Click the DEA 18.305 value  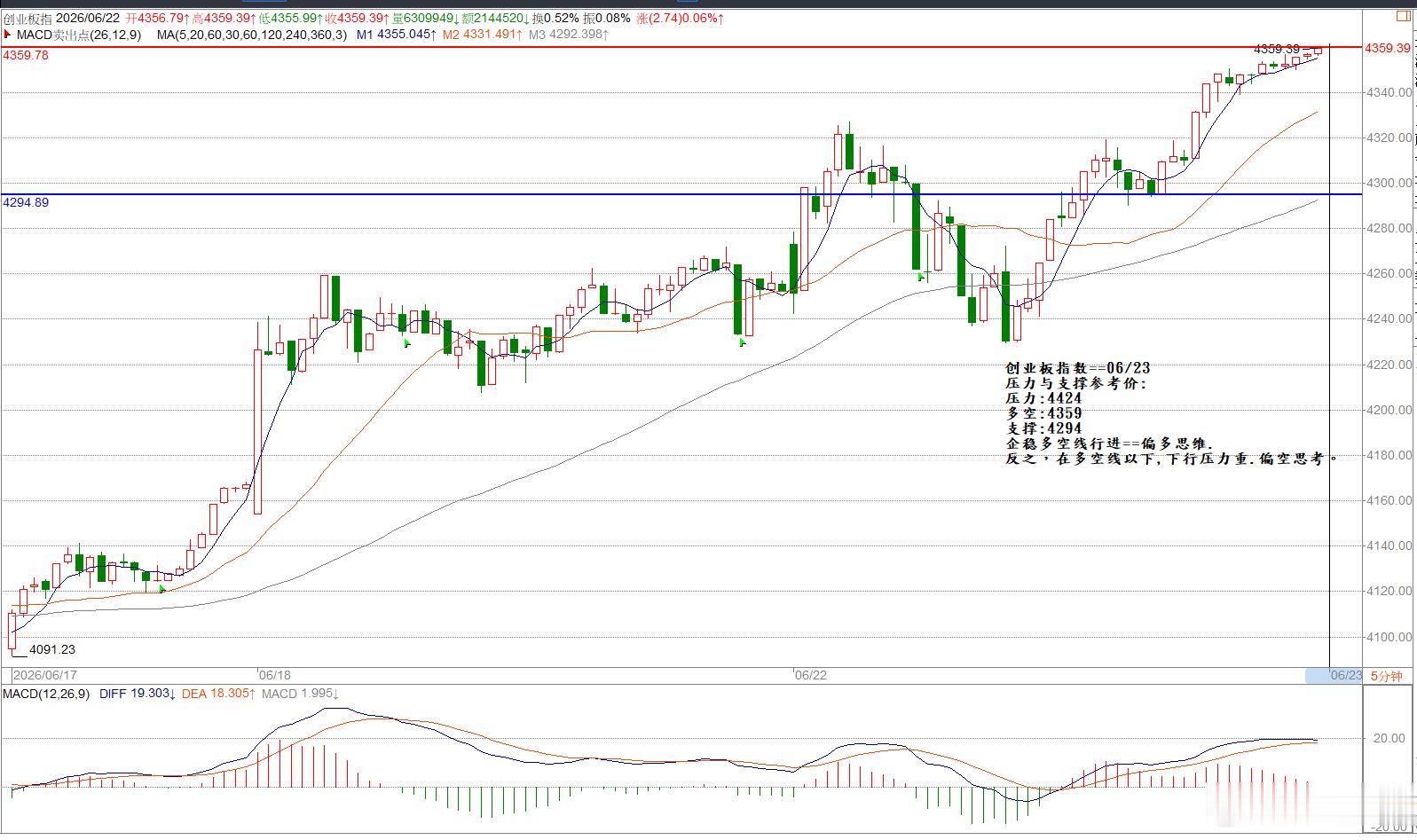tap(218, 694)
